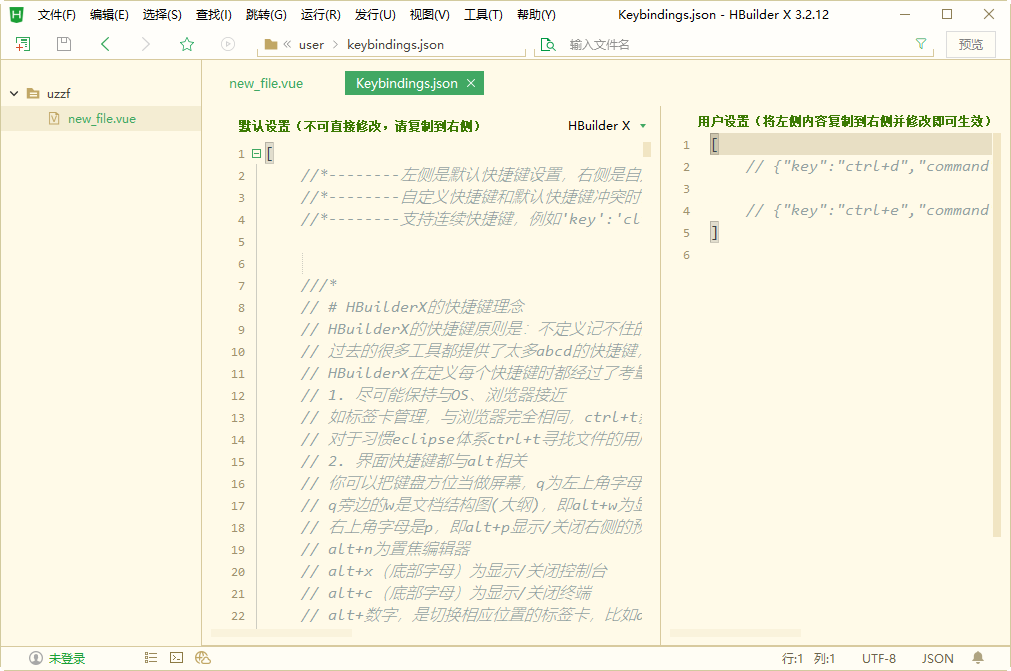Select new_file.vue in project tree
Screen dimensions: 1011x671
coord(101,119)
